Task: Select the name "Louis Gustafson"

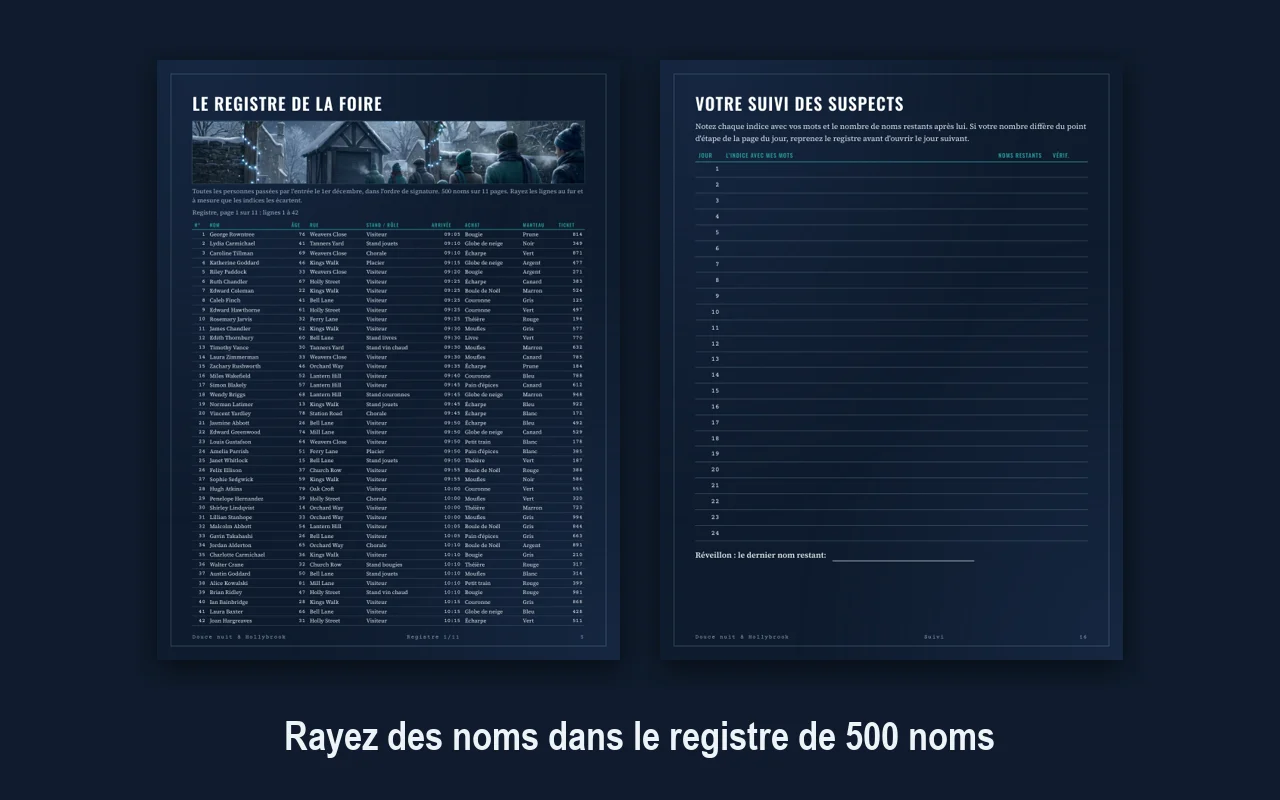Action: (x=231, y=442)
